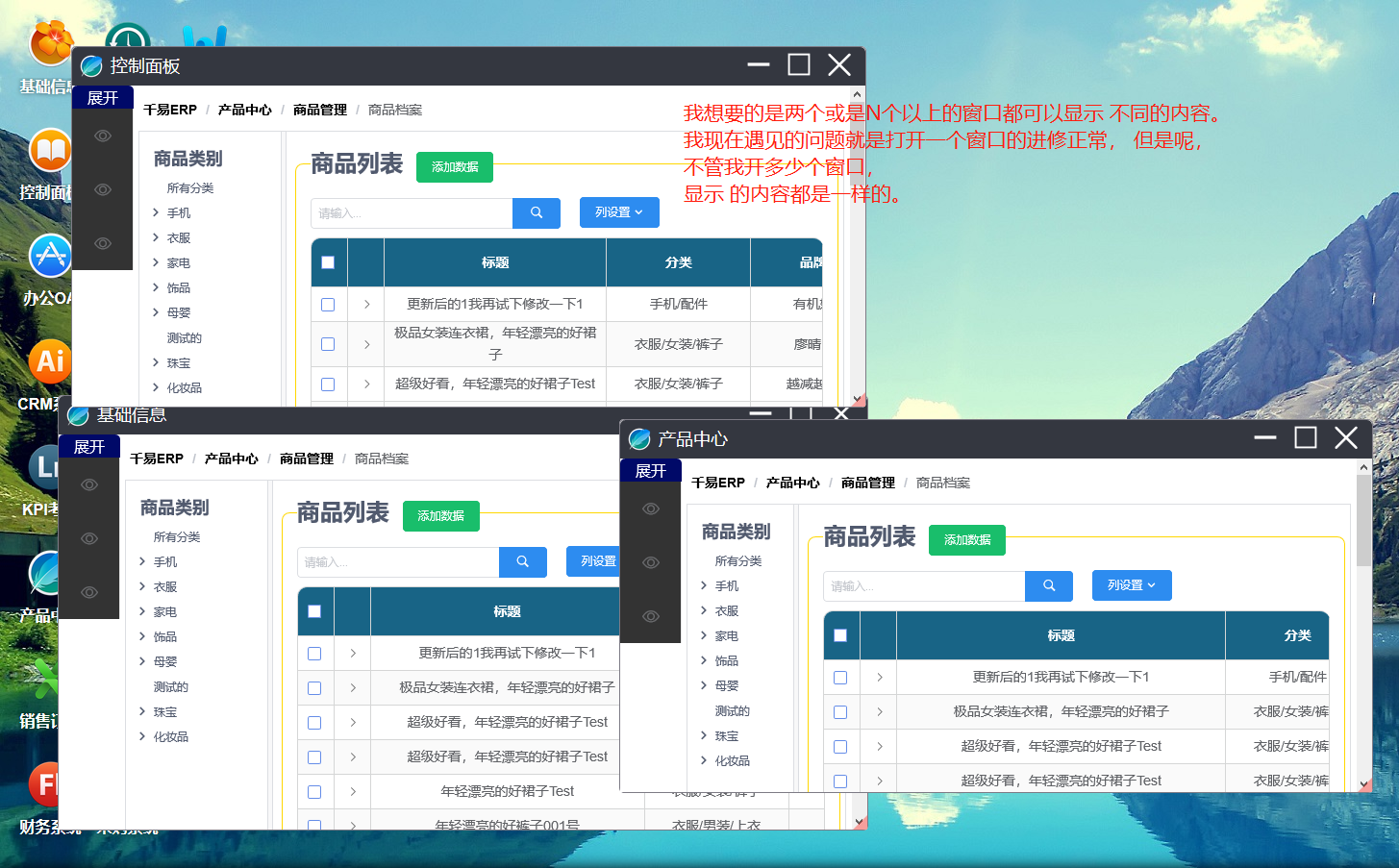This screenshot has width=1399, height=868.
Task: Click the search magnifier in 产品中心 window
Action: (1049, 585)
